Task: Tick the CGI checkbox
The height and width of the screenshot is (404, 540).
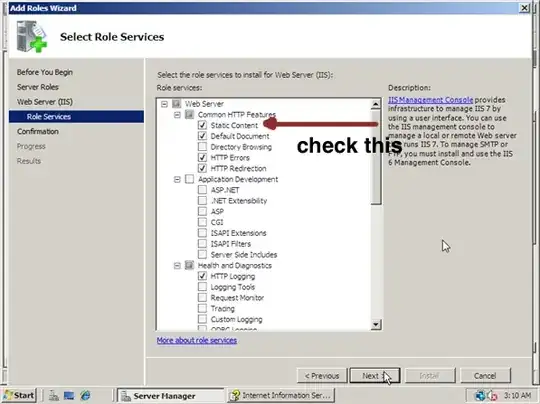Action: pos(202,222)
